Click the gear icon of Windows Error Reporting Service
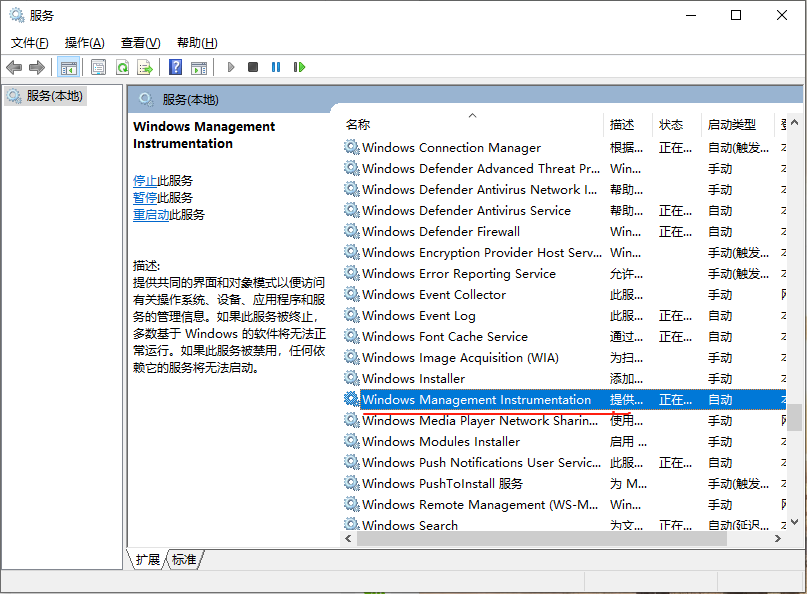Image resolution: width=807 pixels, height=594 pixels. pyautogui.click(x=352, y=273)
